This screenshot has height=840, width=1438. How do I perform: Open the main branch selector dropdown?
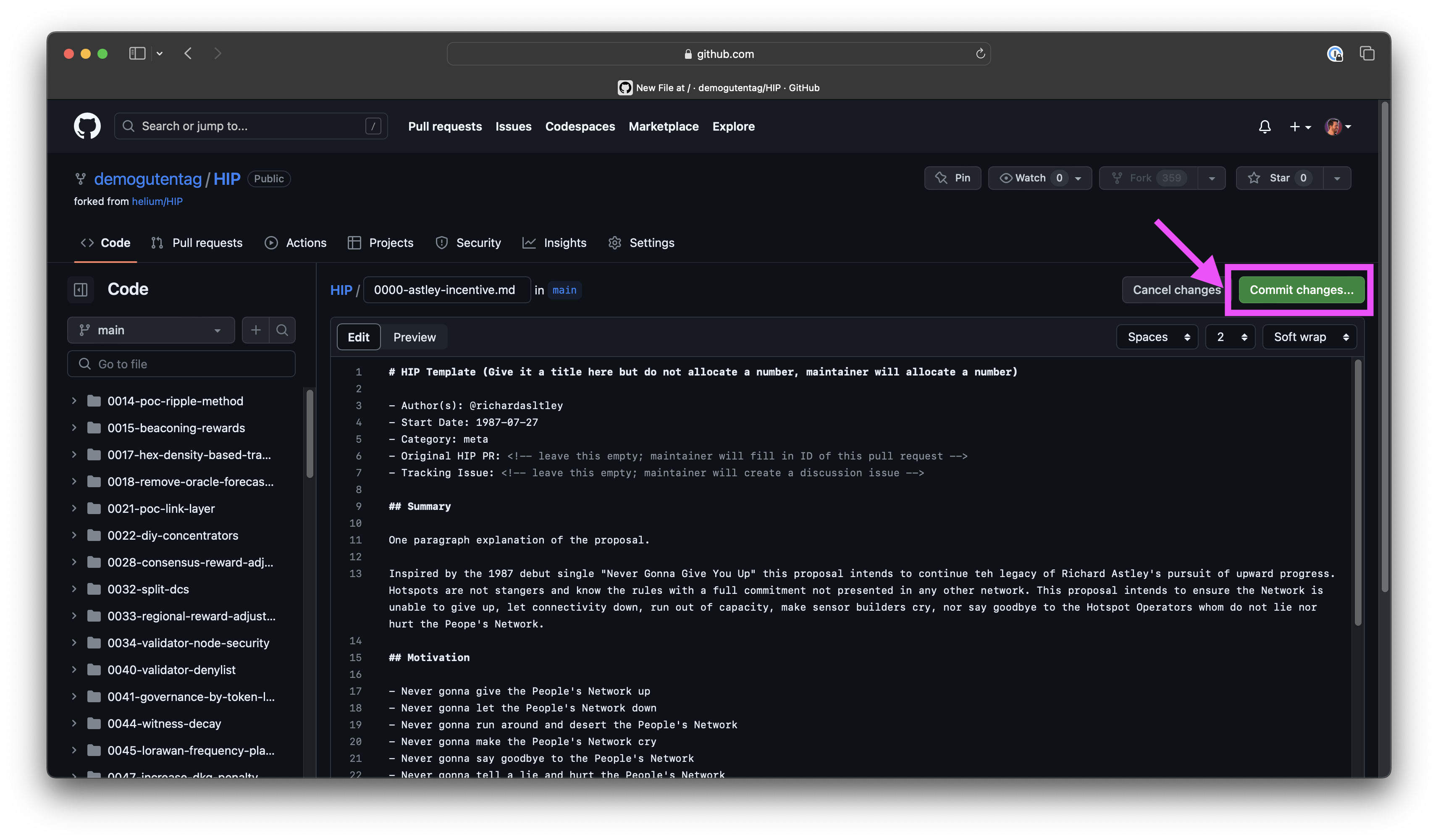click(x=151, y=330)
